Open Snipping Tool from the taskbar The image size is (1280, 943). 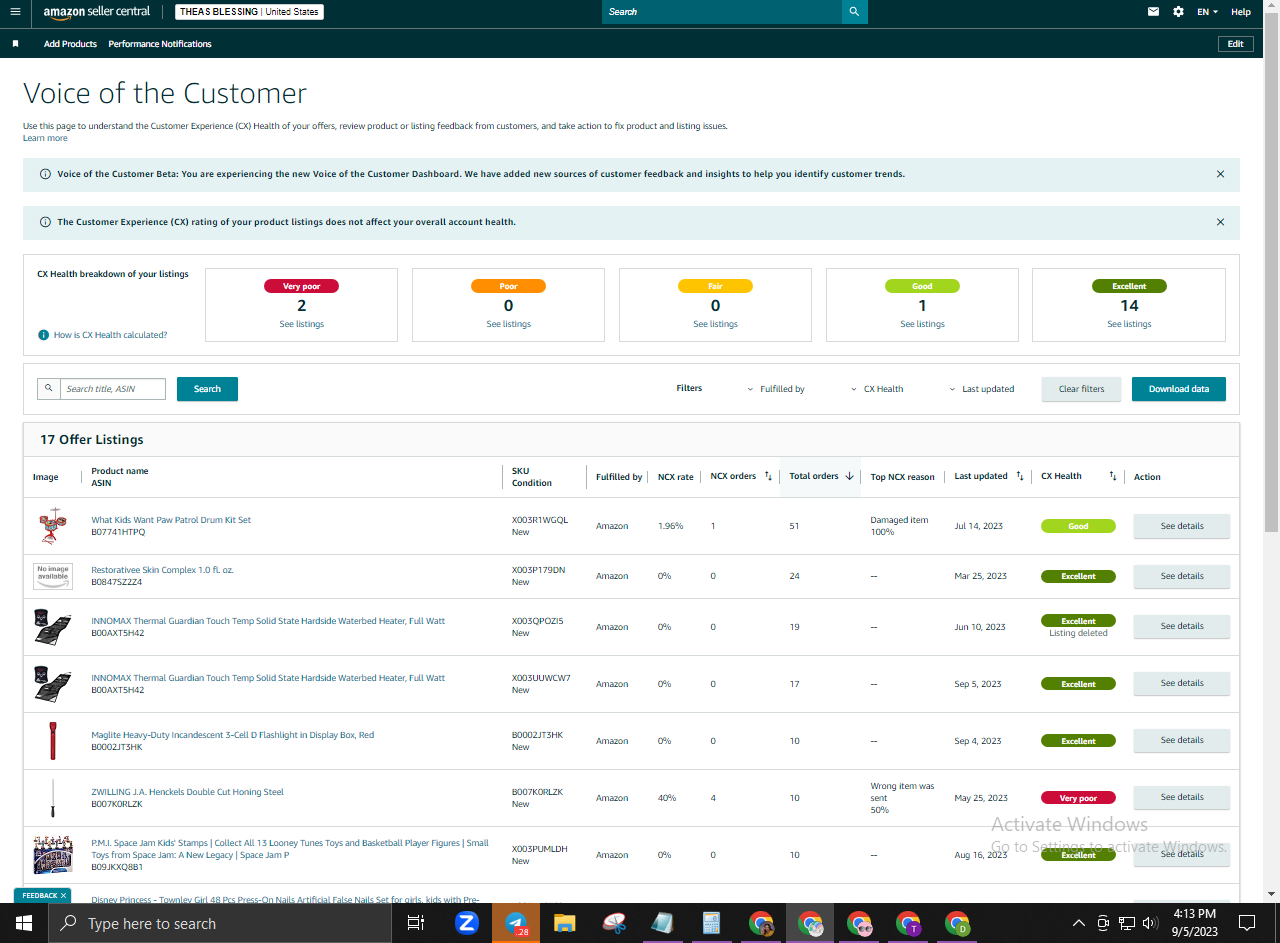(x=614, y=923)
